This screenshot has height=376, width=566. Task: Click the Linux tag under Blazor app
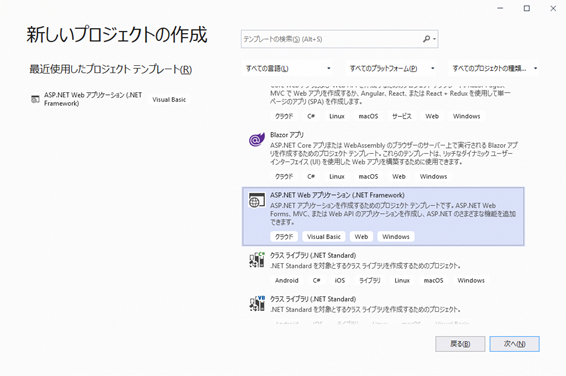(337, 176)
